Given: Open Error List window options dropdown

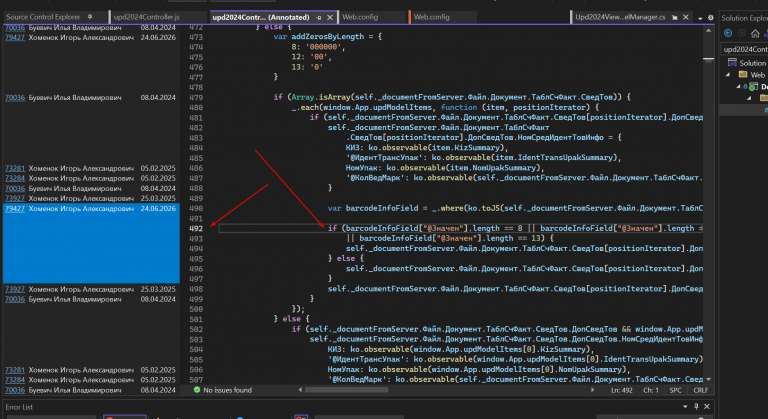Looking at the screenshot, I should (x=685, y=407).
